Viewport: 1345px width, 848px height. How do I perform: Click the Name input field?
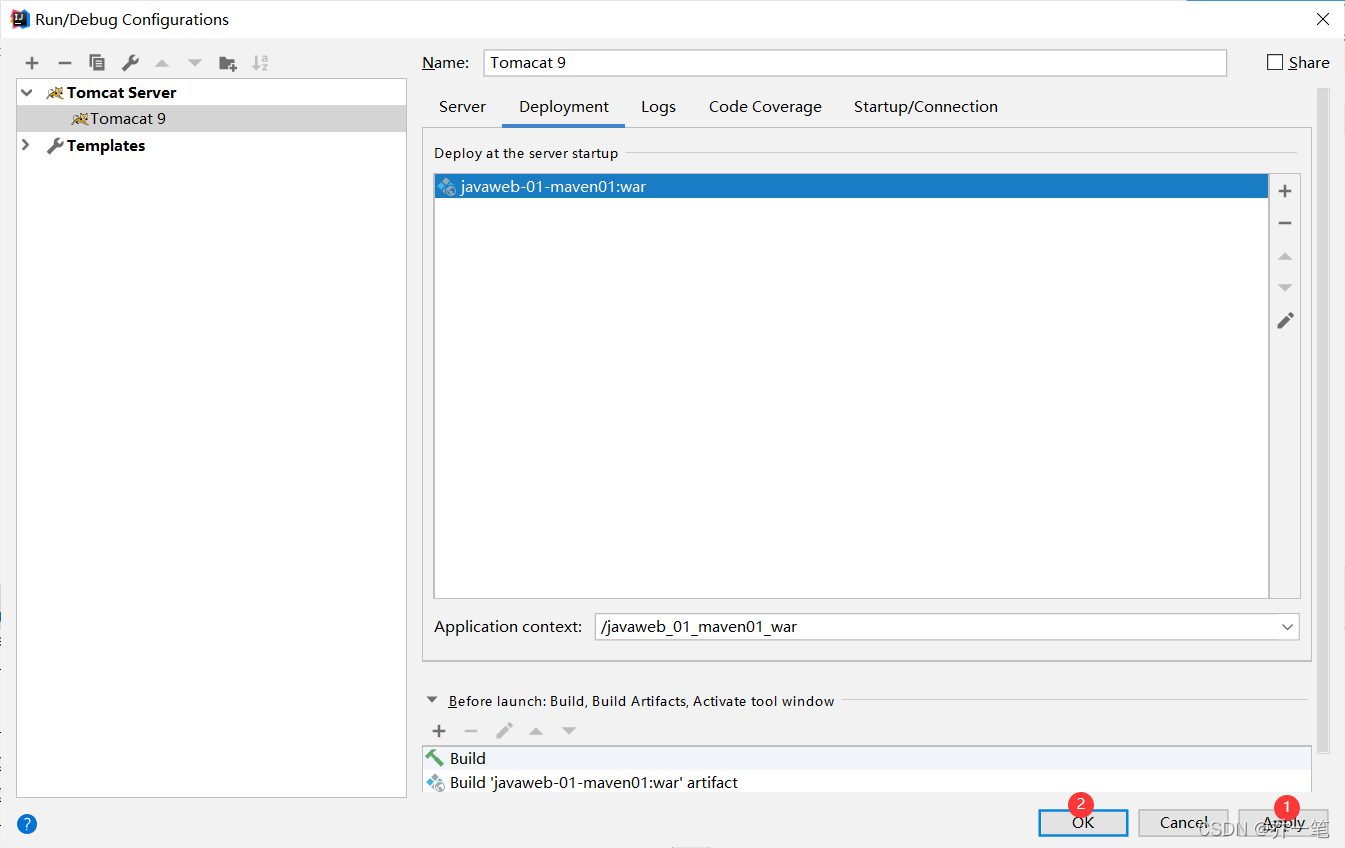pos(855,62)
